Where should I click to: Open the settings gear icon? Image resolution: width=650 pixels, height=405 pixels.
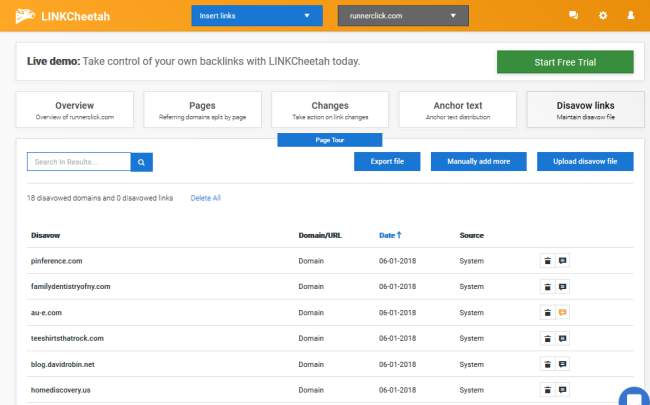click(603, 15)
